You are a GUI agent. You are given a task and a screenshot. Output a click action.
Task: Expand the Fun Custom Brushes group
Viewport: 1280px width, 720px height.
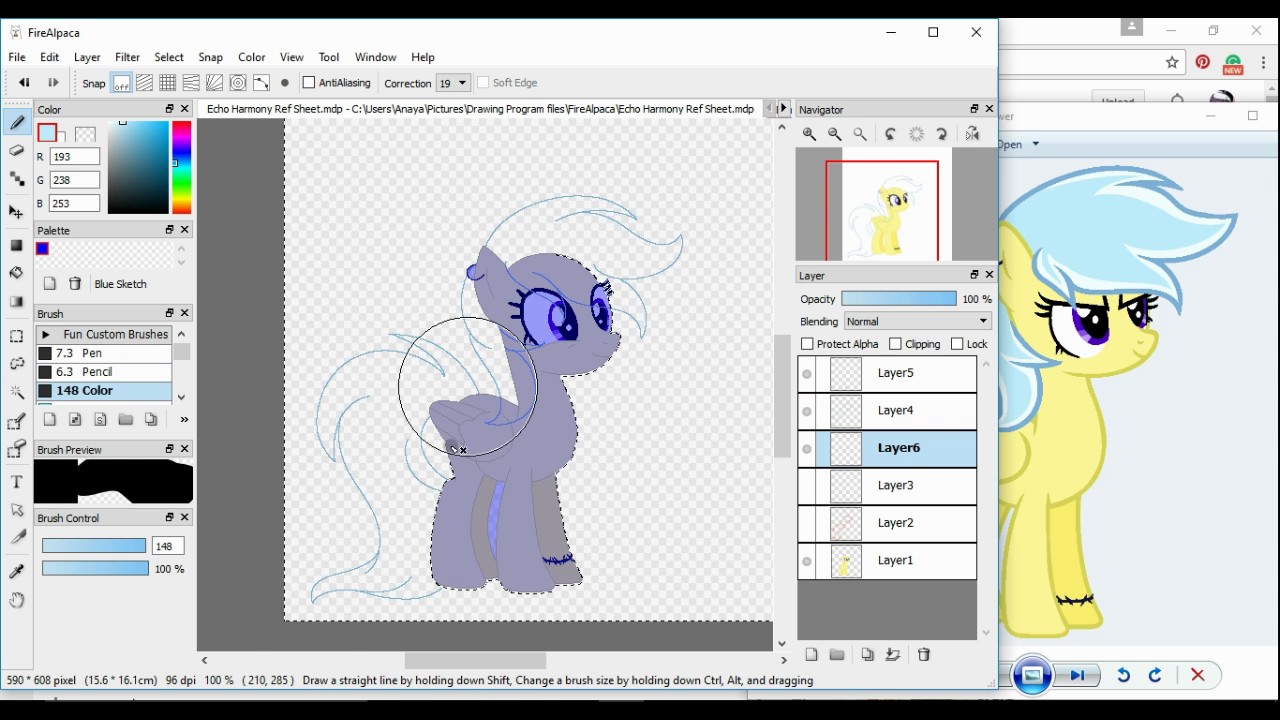(x=45, y=335)
